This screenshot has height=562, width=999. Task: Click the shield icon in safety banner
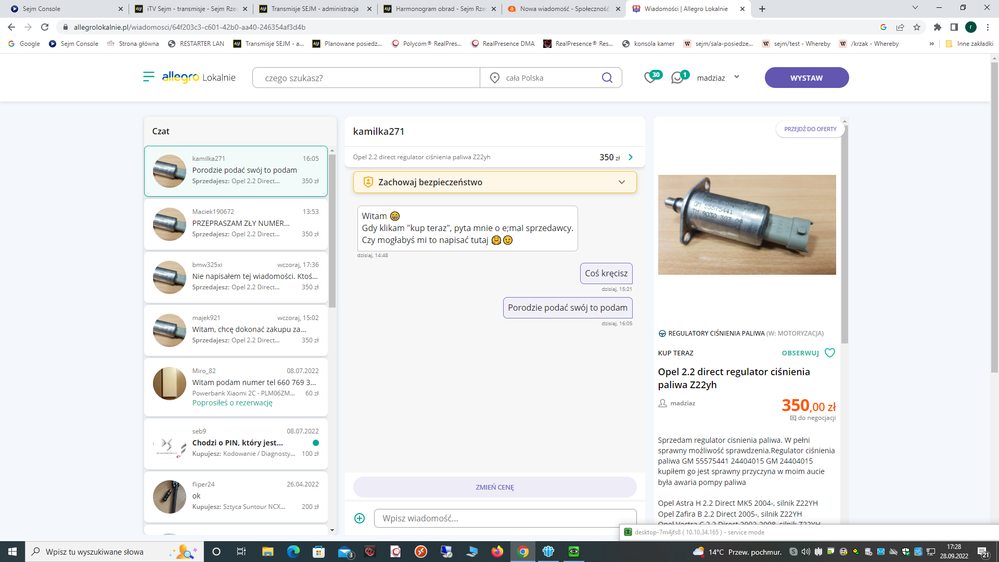pos(368,182)
